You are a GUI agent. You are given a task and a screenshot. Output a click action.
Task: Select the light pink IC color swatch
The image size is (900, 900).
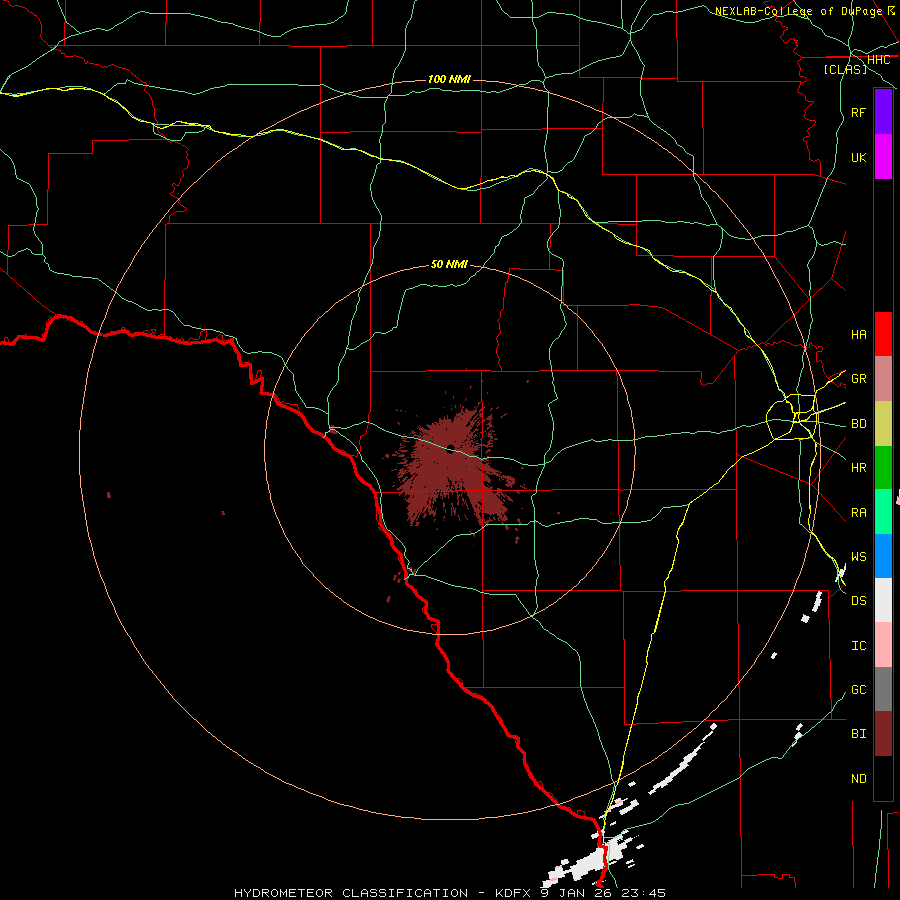883,645
